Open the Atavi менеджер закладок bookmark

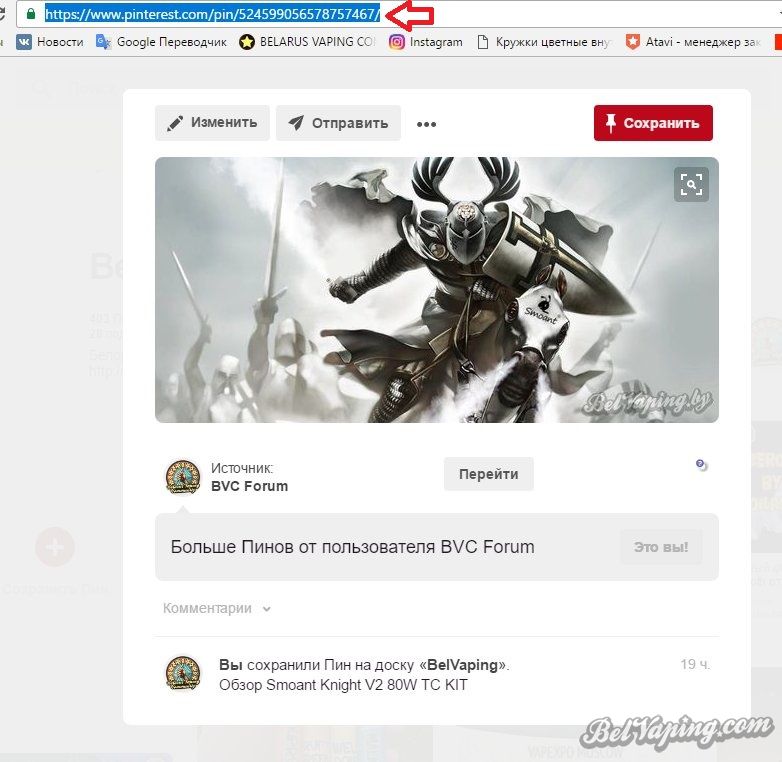pyautogui.click(x=693, y=42)
